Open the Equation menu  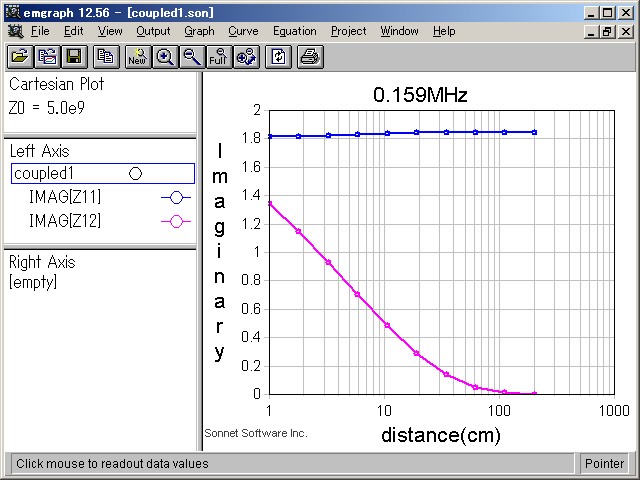pyautogui.click(x=295, y=31)
